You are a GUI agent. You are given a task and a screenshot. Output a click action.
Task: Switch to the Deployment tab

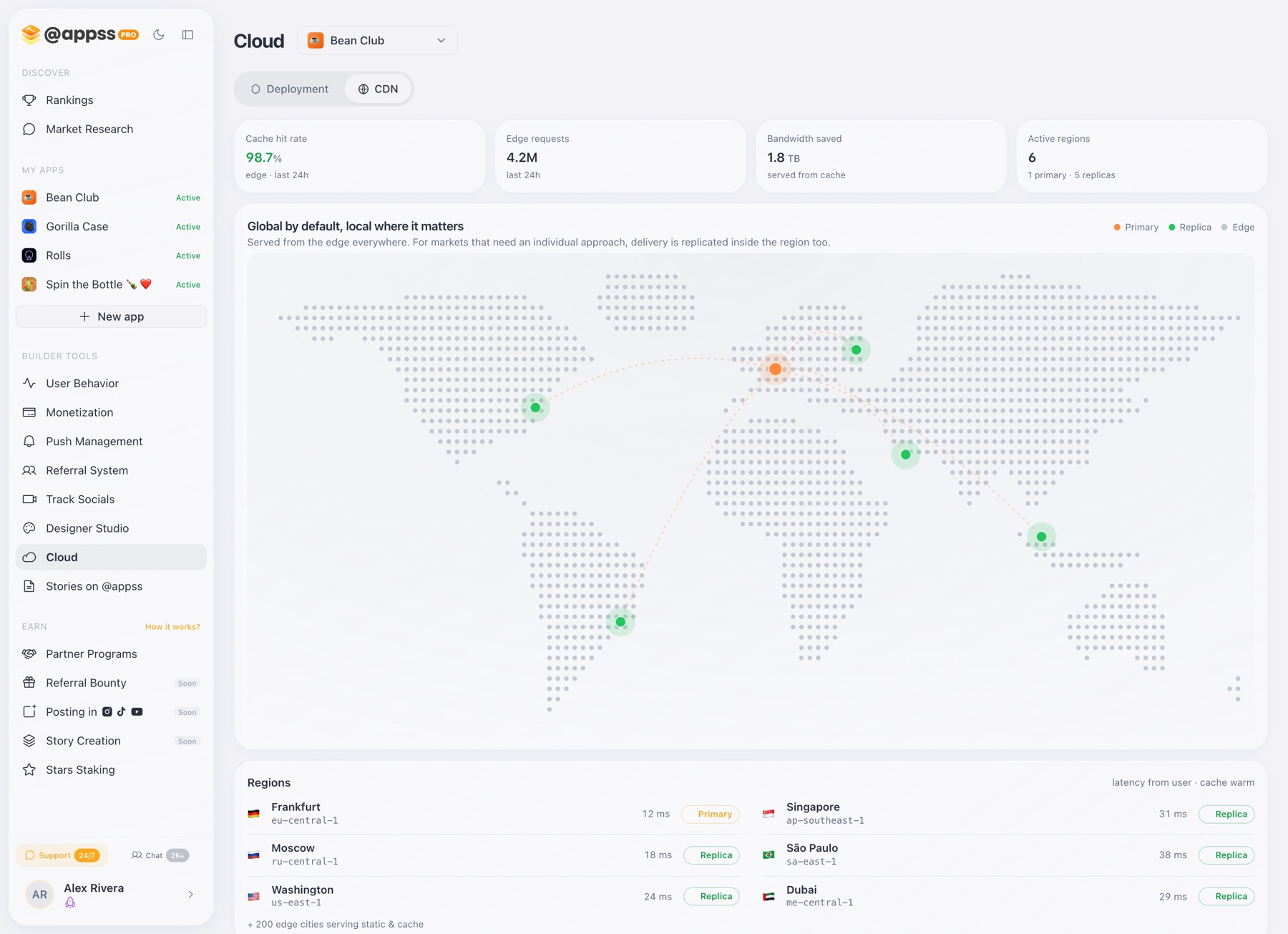coord(290,89)
